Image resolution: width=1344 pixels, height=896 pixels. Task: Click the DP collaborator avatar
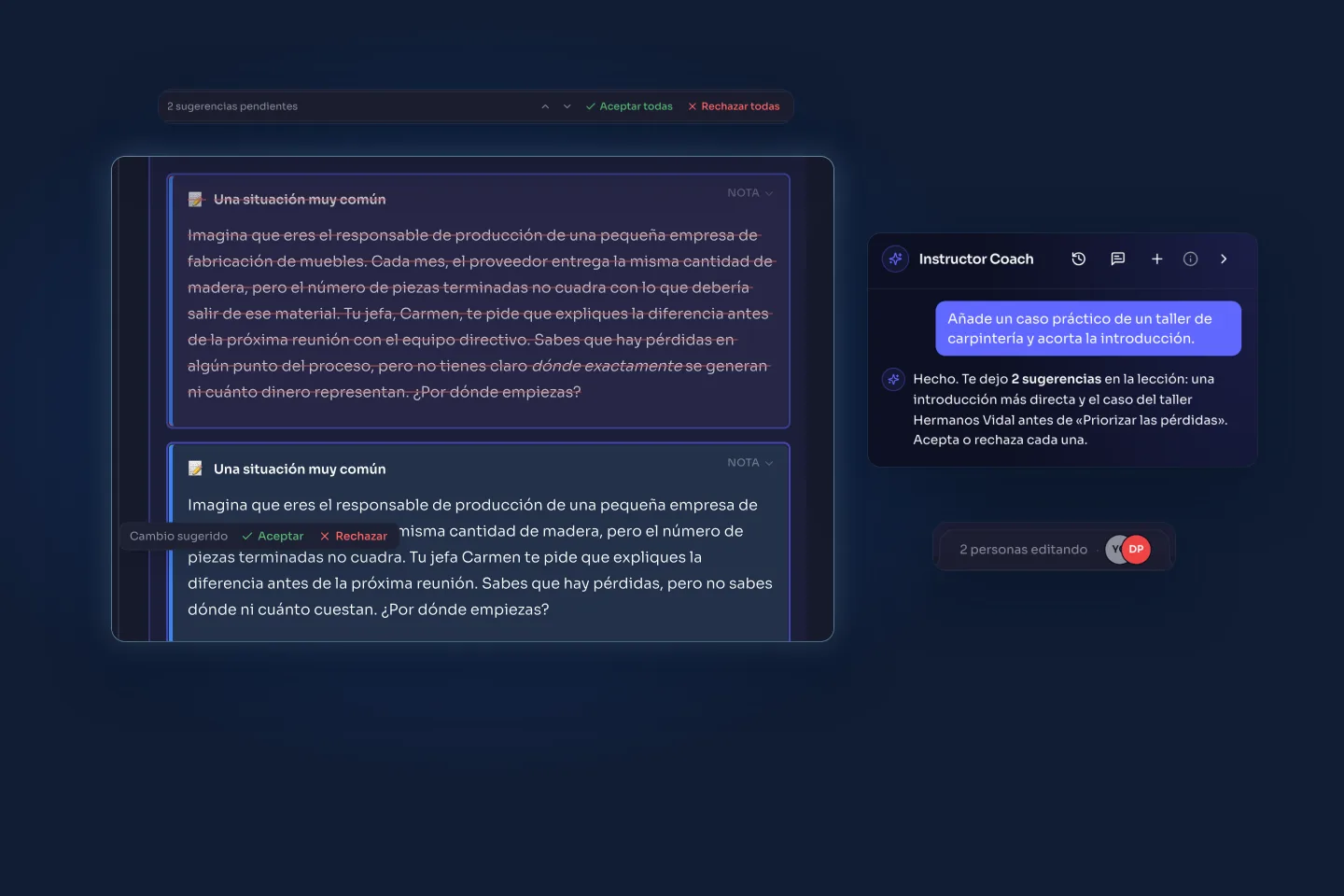pyautogui.click(x=1136, y=550)
